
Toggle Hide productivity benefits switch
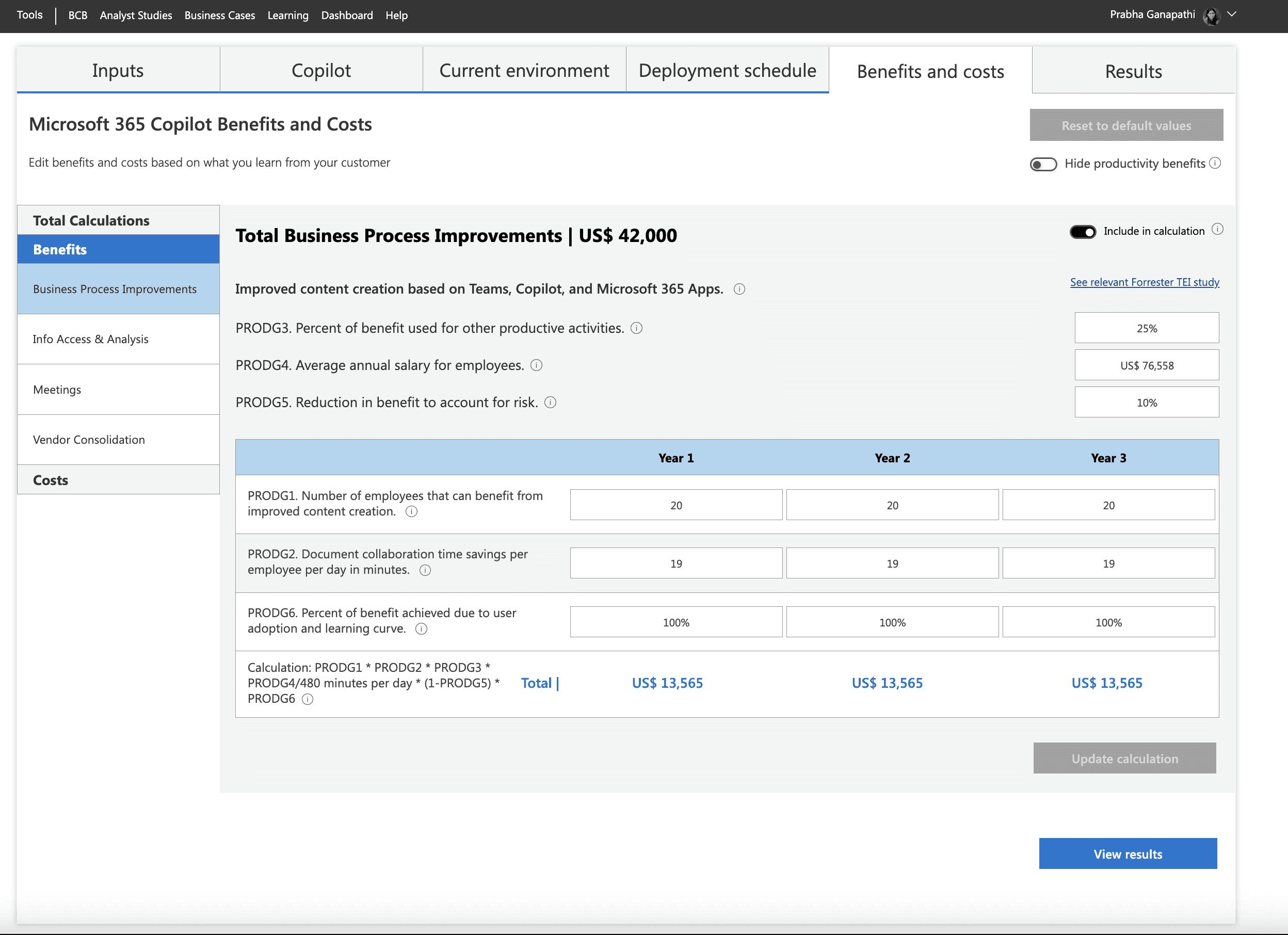[x=1043, y=164]
